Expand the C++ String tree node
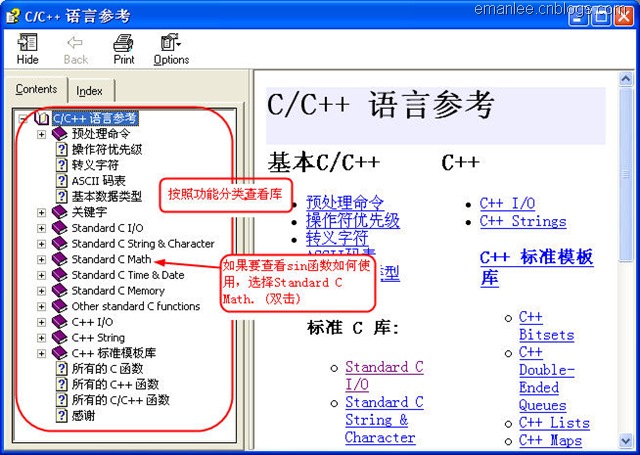 (41, 338)
